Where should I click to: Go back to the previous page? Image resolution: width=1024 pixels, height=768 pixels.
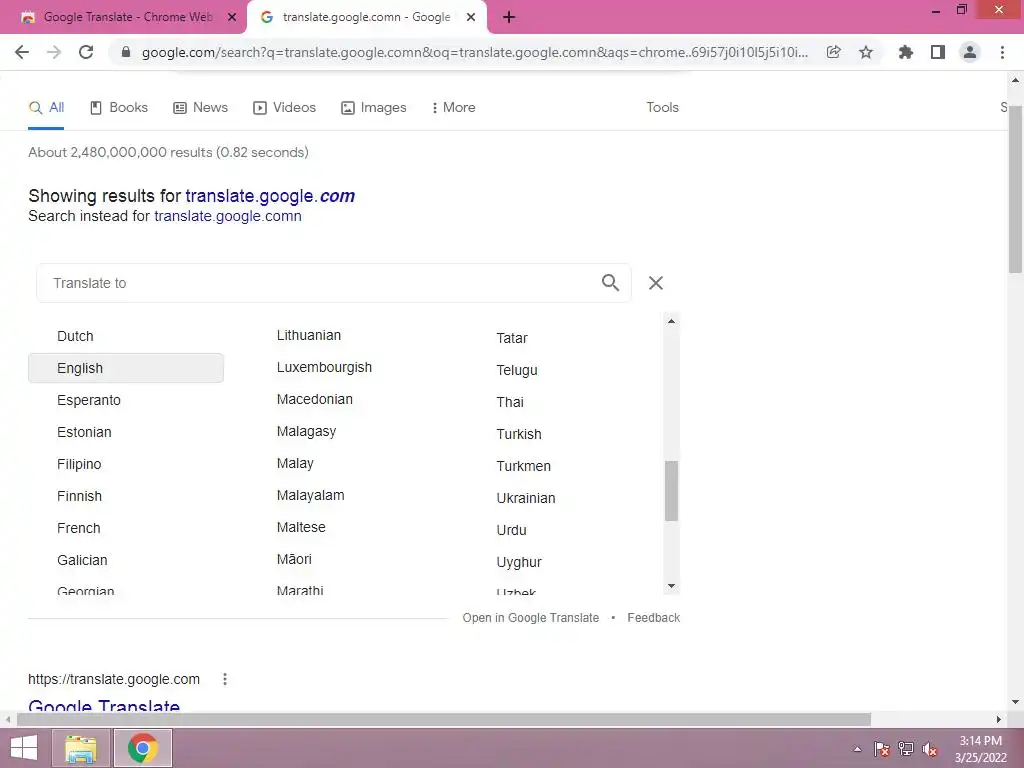click(22, 52)
